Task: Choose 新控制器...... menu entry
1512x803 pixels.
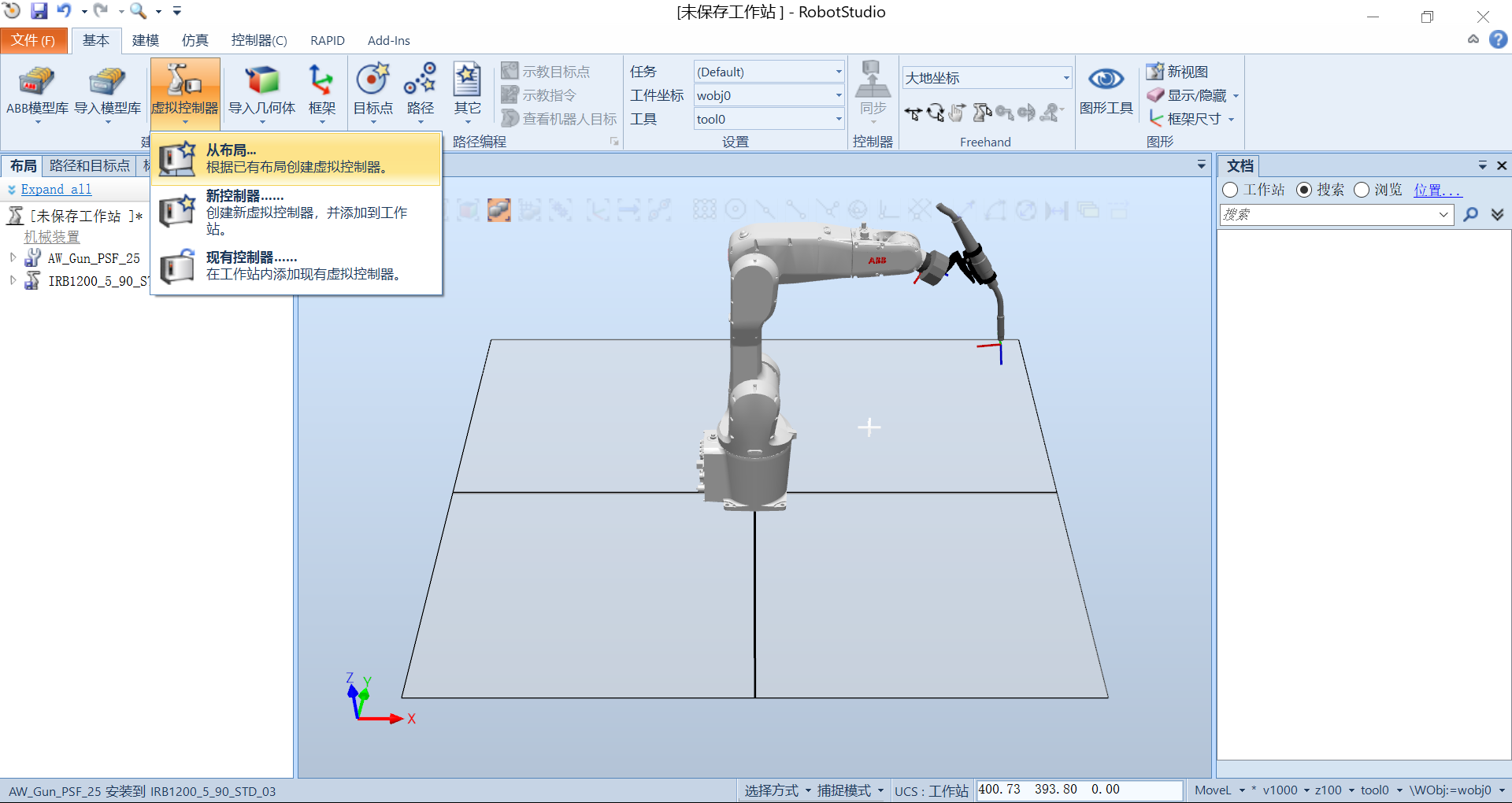Action: point(296,213)
